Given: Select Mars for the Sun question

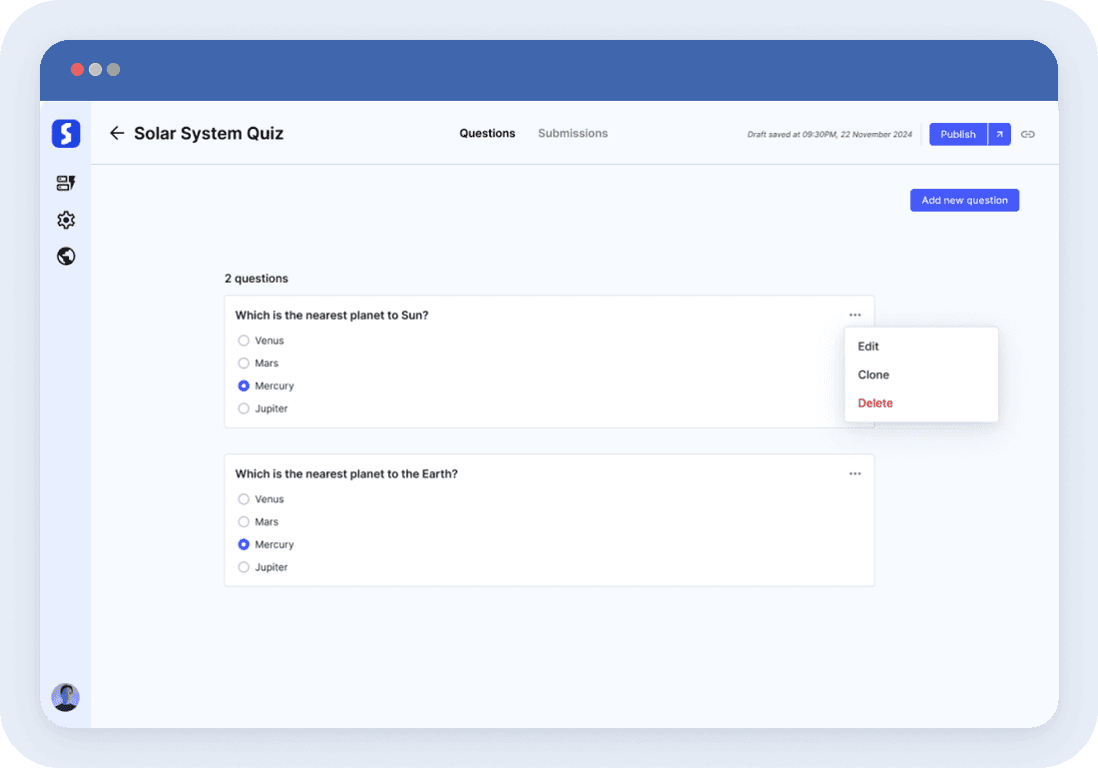Looking at the screenshot, I should 244,363.
